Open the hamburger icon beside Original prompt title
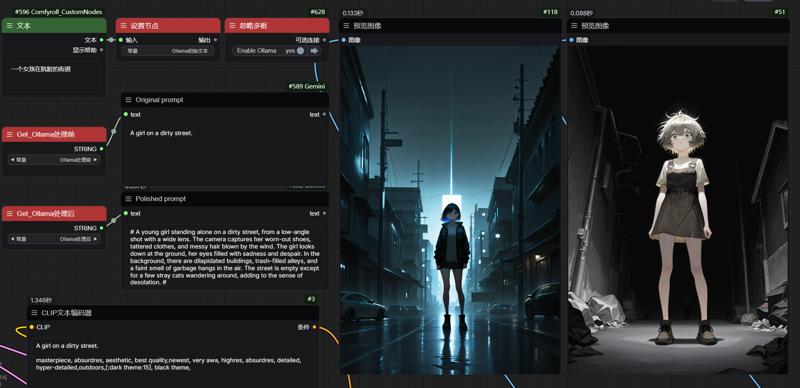 (x=128, y=100)
